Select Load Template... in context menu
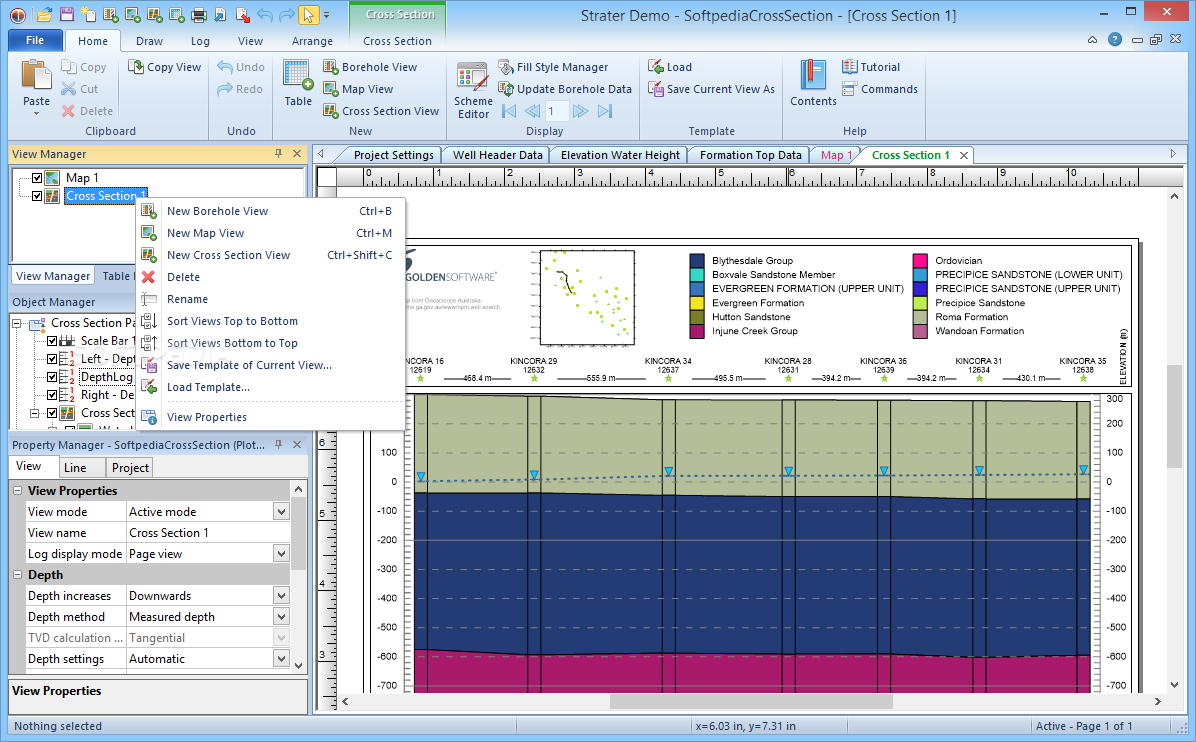Screen dimensions: 1196x742 (271, 387)
